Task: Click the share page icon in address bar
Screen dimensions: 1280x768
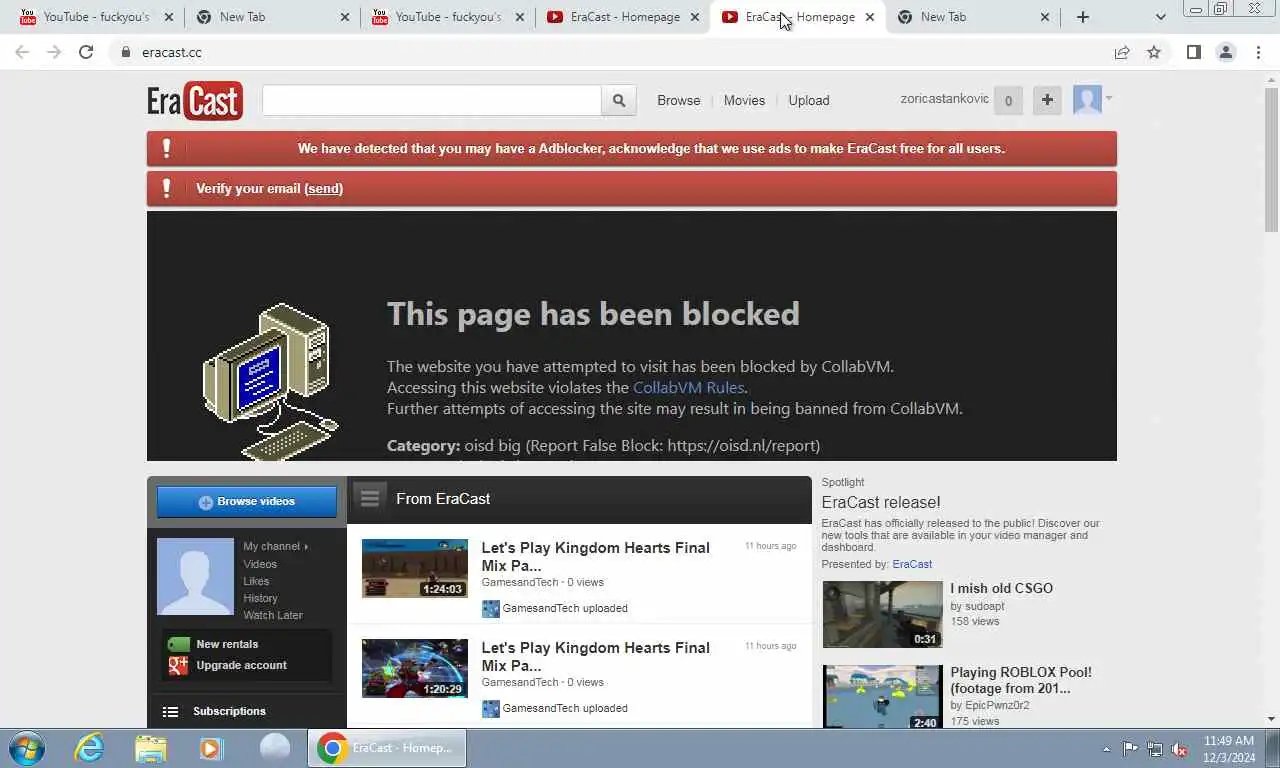Action: click(1122, 52)
